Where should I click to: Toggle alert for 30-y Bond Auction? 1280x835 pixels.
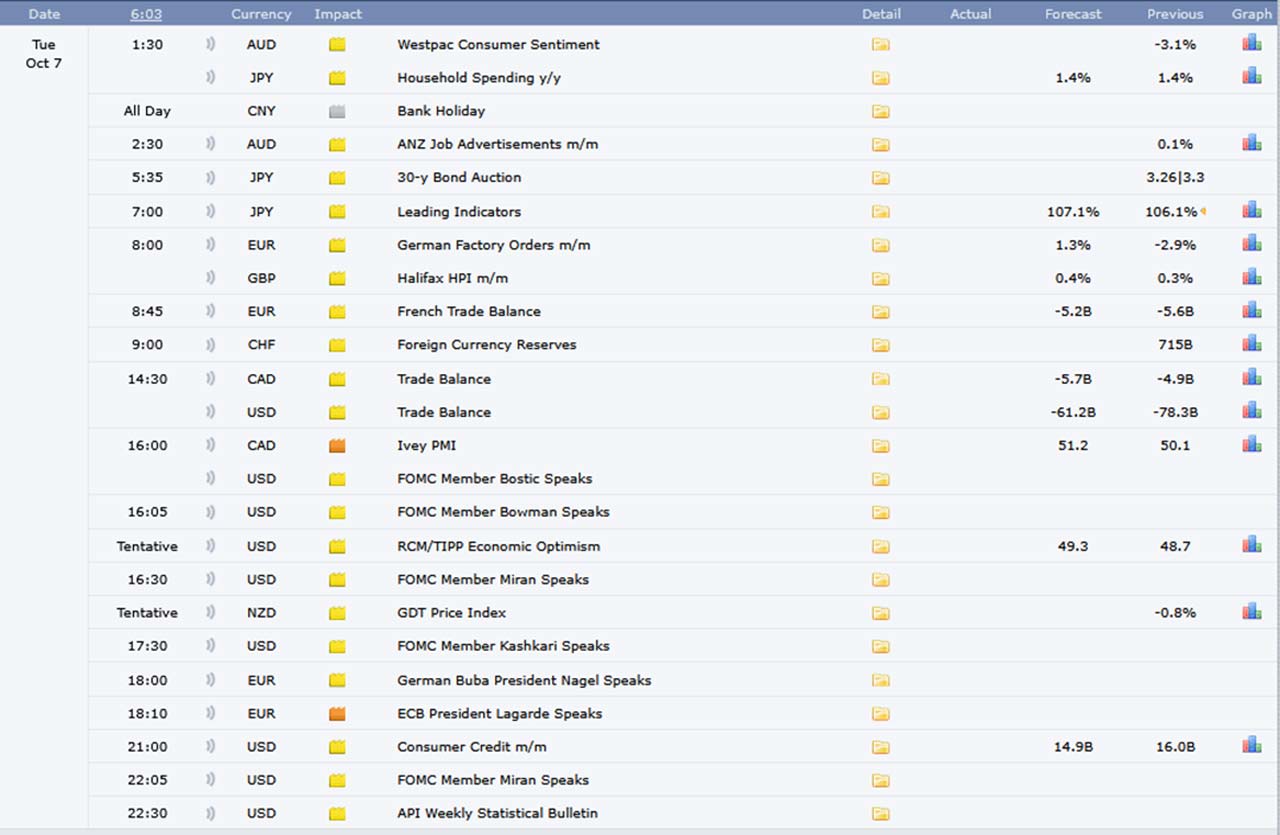pos(210,178)
